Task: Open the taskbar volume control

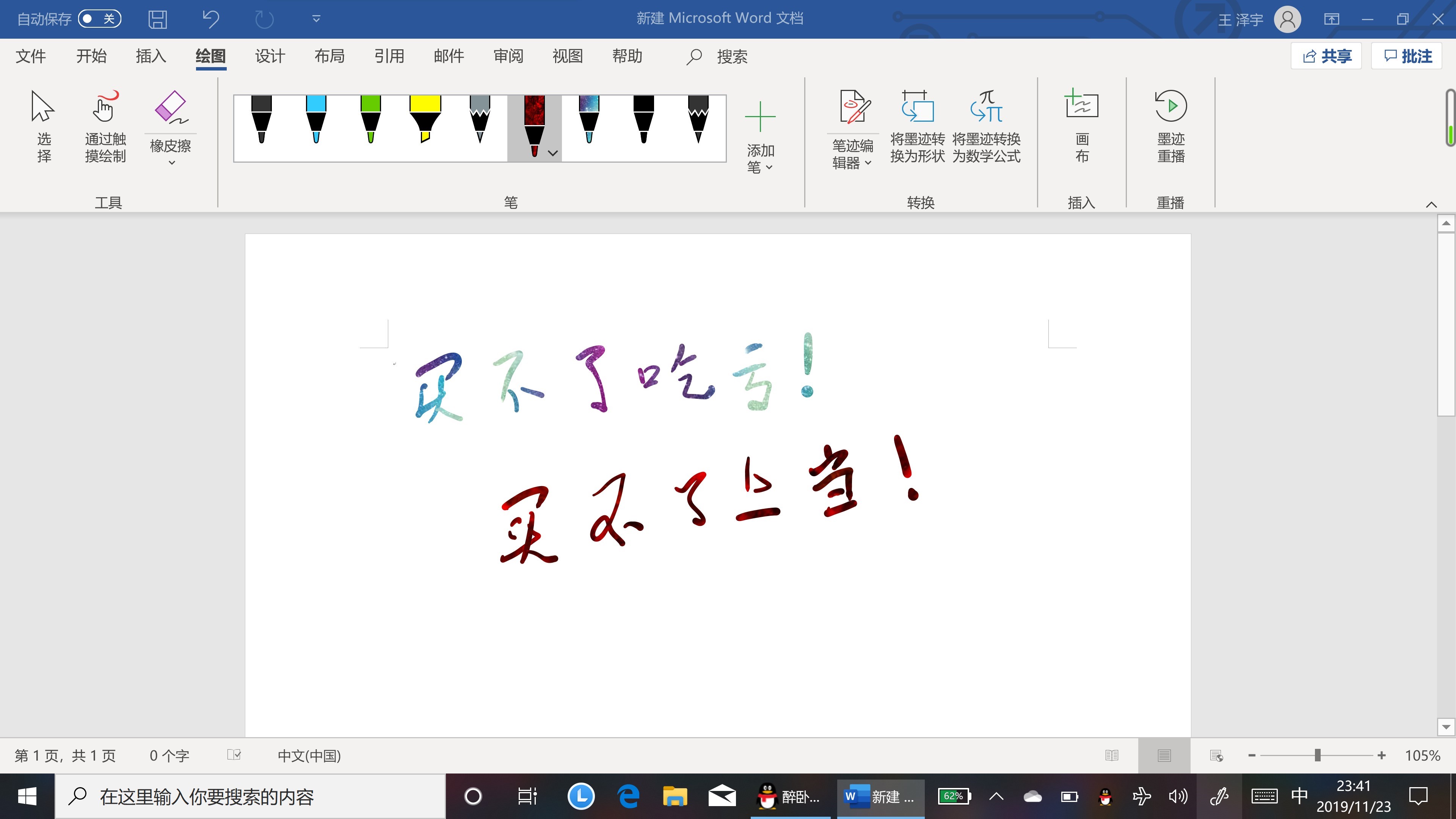Action: pos(1178,796)
